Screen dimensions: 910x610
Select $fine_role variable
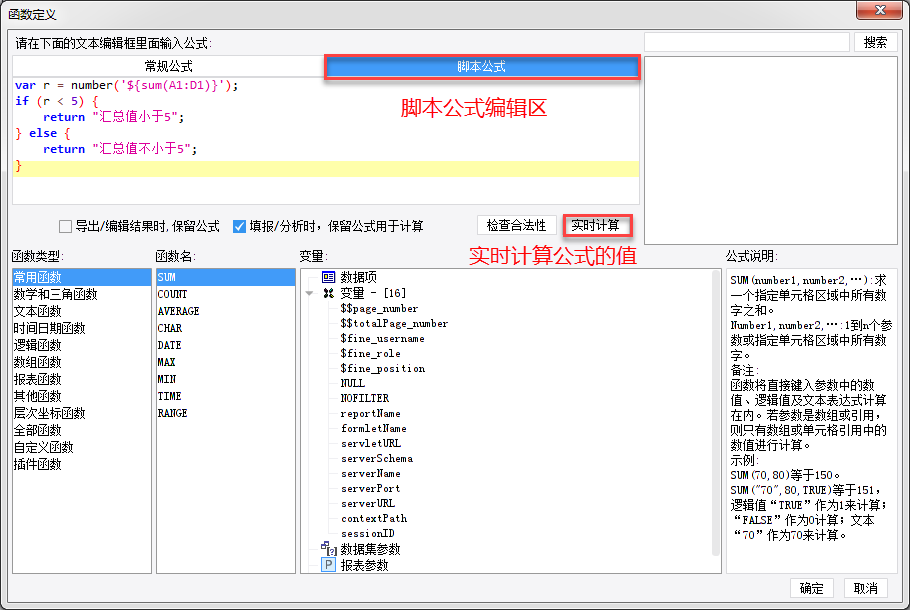(x=370, y=353)
